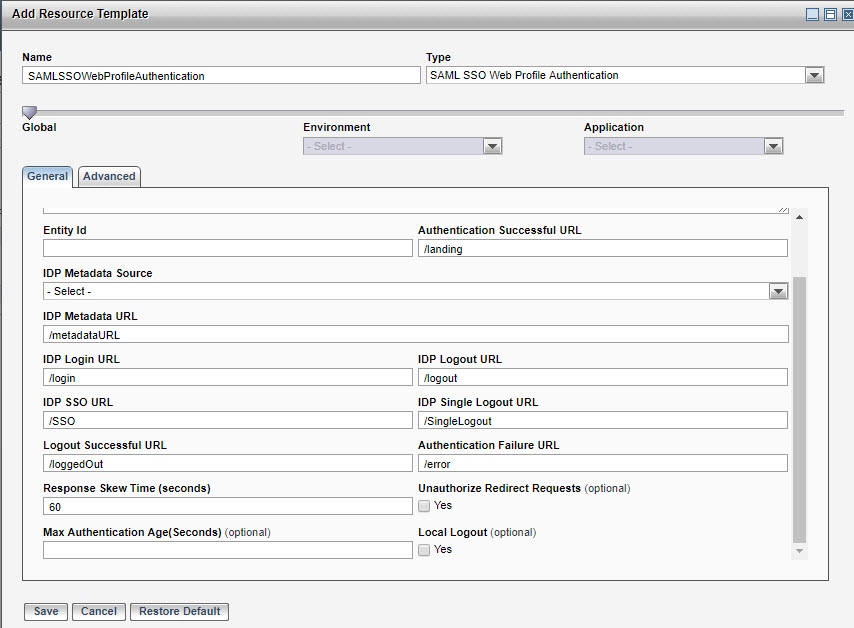
Task: Tick the Local Logout Yes checkbox
Action: (x=424, y=550)
